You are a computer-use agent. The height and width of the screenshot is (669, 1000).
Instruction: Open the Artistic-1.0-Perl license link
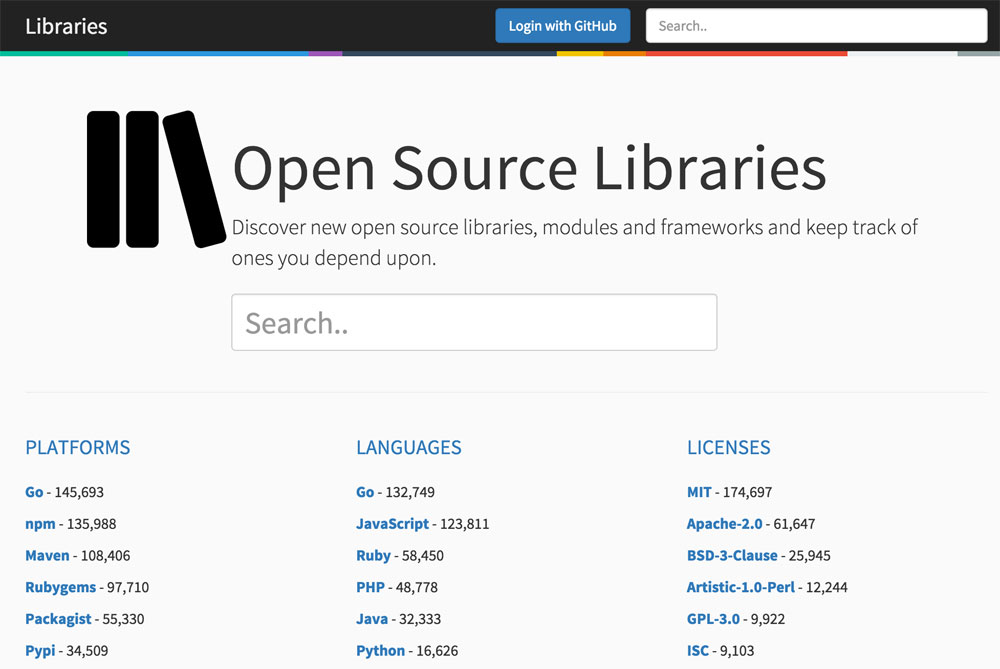[741, 587]
